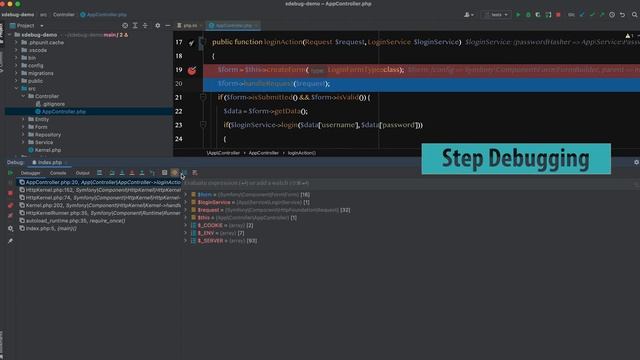Click loginAction() in editor breadcrumb

coord(302,153)
